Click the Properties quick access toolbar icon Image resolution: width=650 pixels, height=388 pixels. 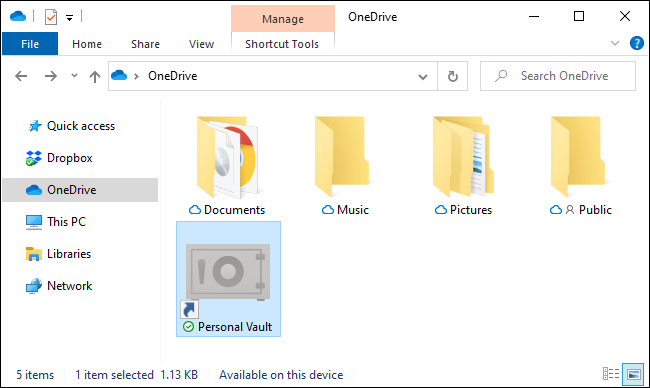[x=51, y=17]
